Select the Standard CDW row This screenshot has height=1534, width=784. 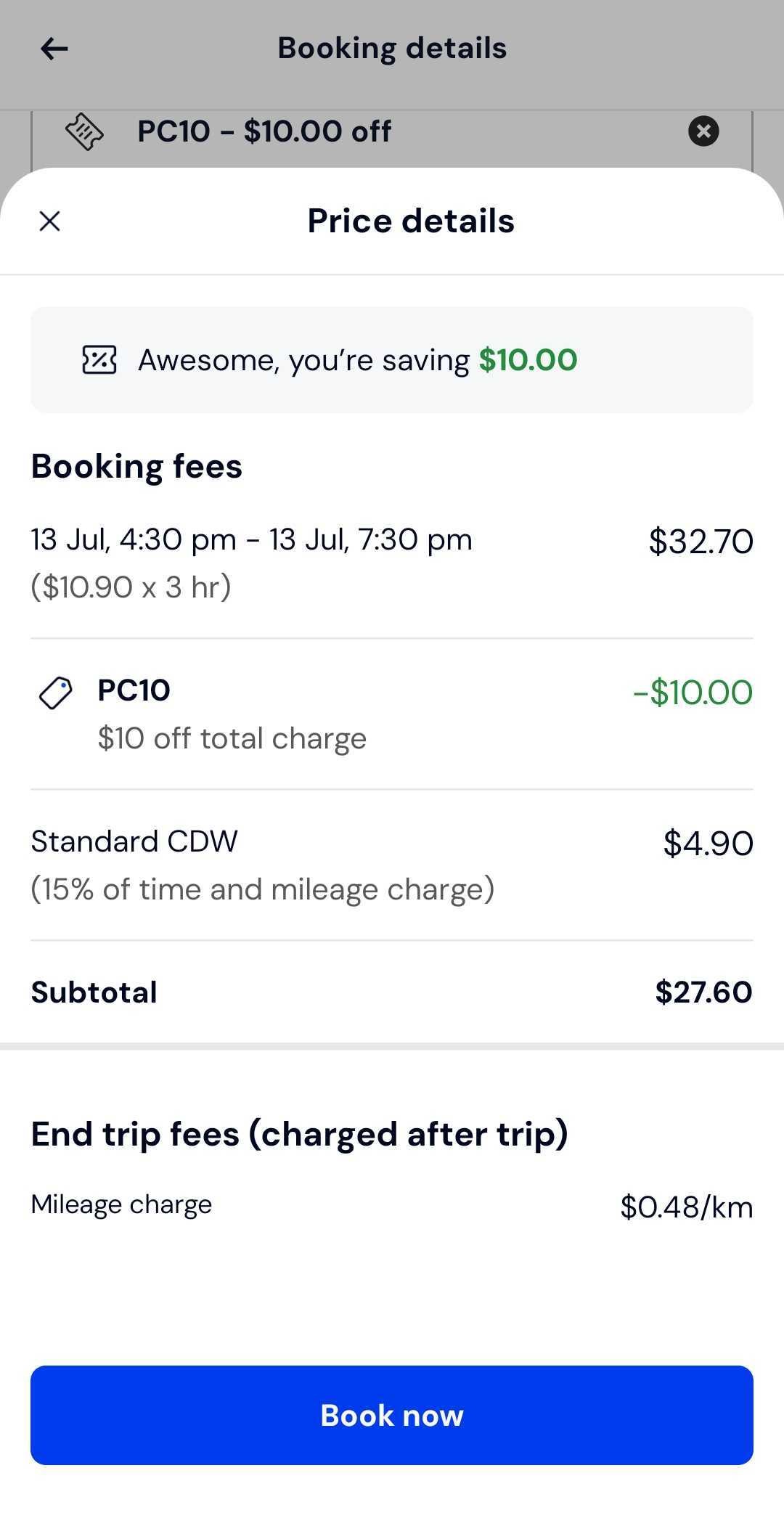[x=392, y=865]
